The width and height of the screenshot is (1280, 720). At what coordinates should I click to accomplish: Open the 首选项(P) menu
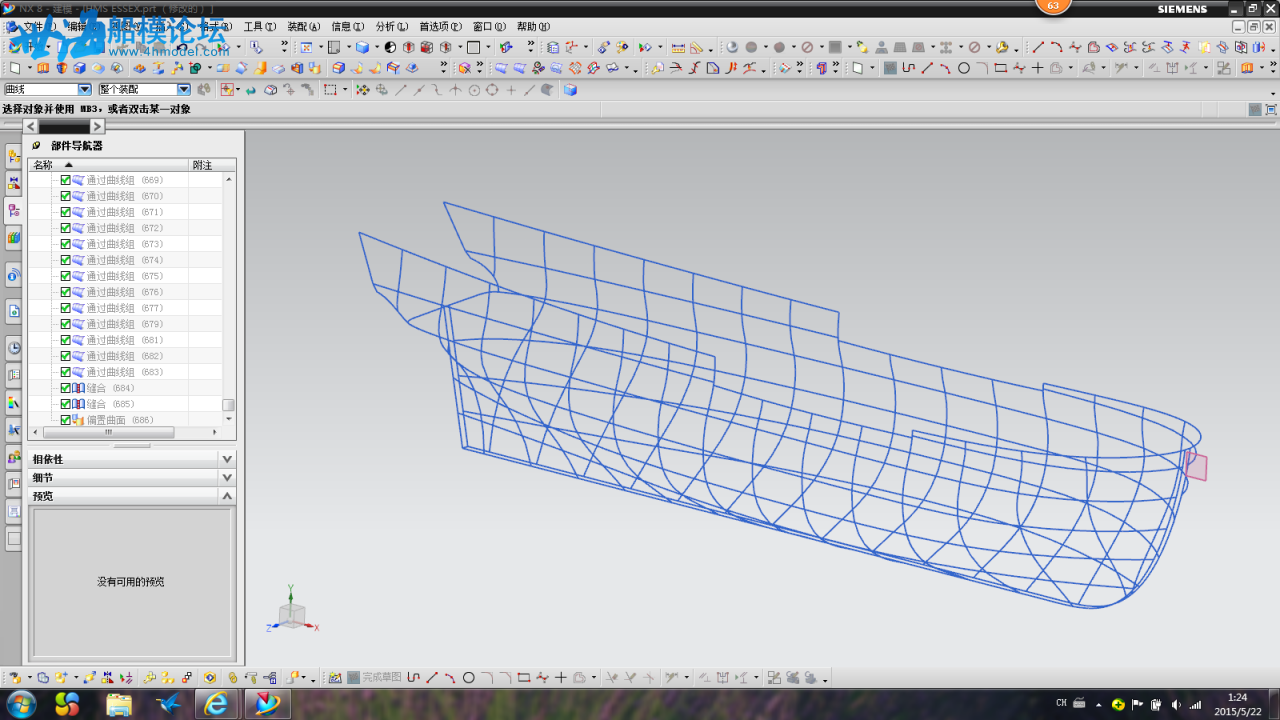440,27
